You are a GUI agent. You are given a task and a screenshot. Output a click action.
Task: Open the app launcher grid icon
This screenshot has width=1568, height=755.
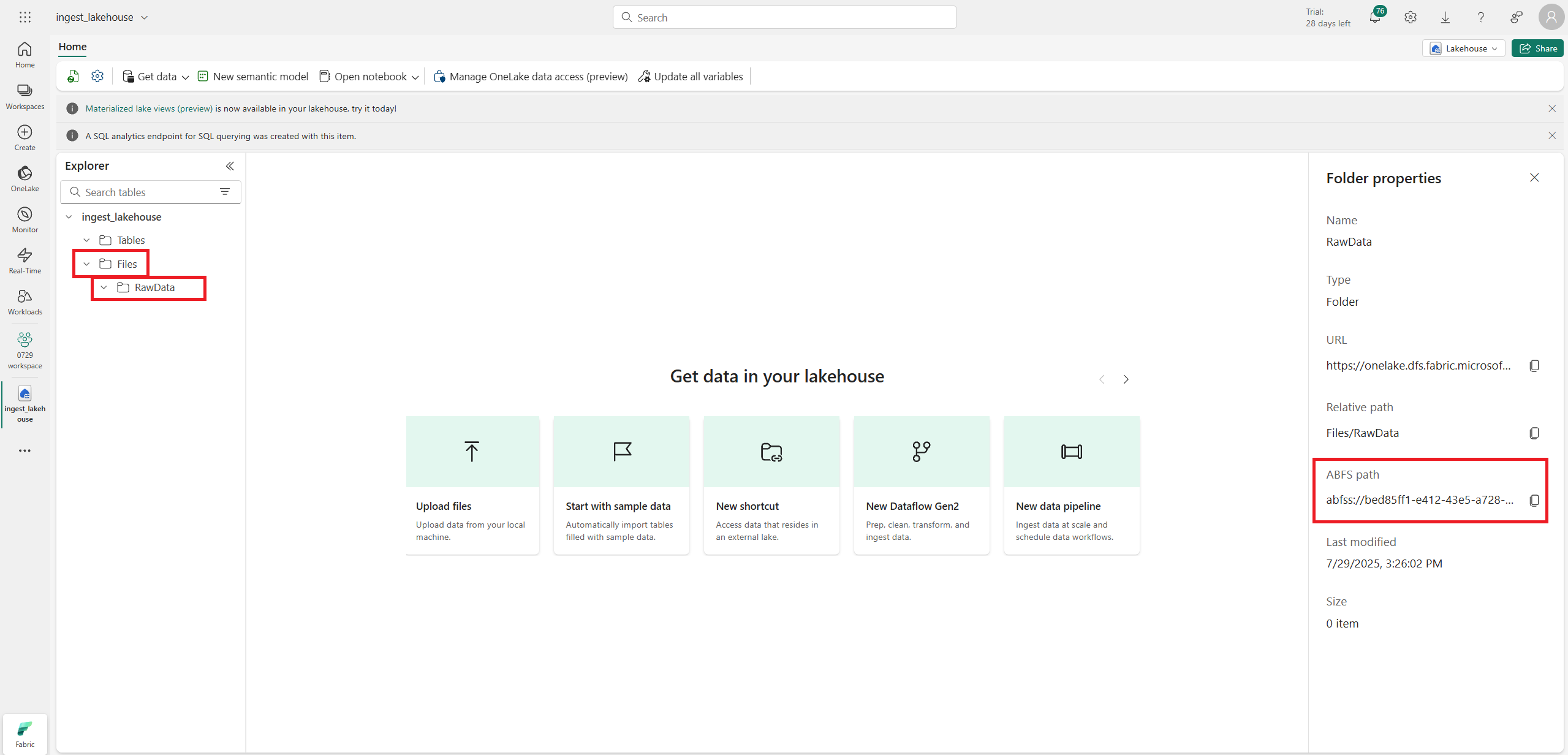click(25, 17)
